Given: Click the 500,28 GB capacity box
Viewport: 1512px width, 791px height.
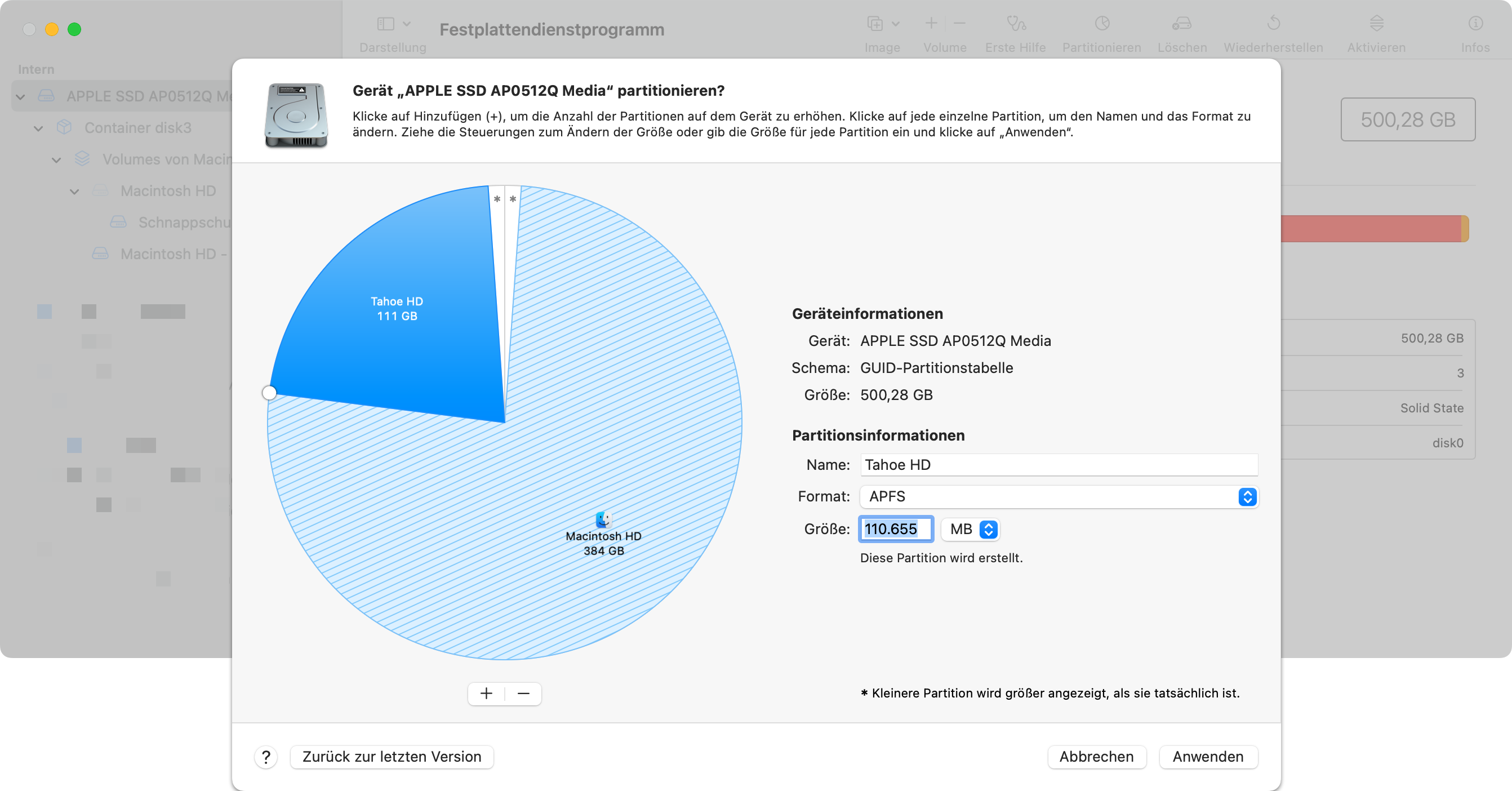Looking at the screenshot, I should (1408, 119).
